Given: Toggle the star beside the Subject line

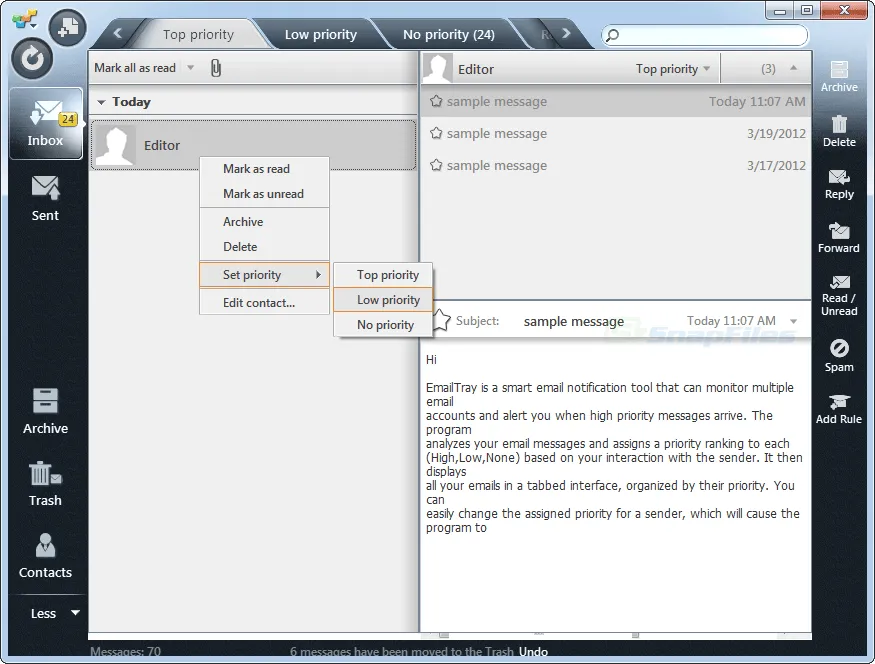Looking at the screenshot, I should [x=441, y=320].
